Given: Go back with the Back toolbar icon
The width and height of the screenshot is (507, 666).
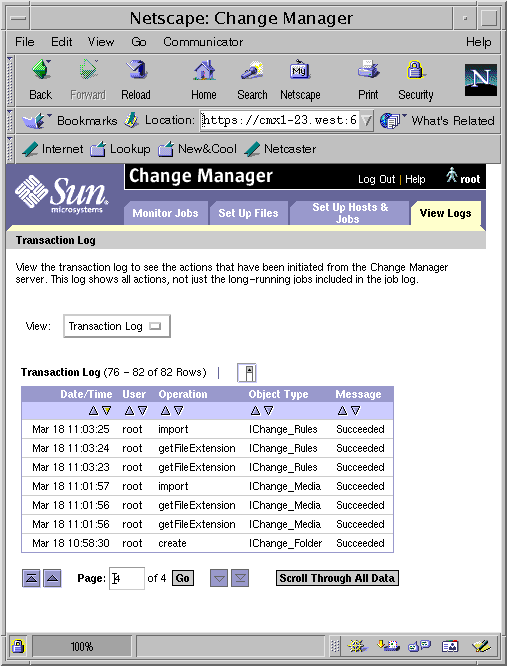Looking at the screenshot, I should coord(41,71).
